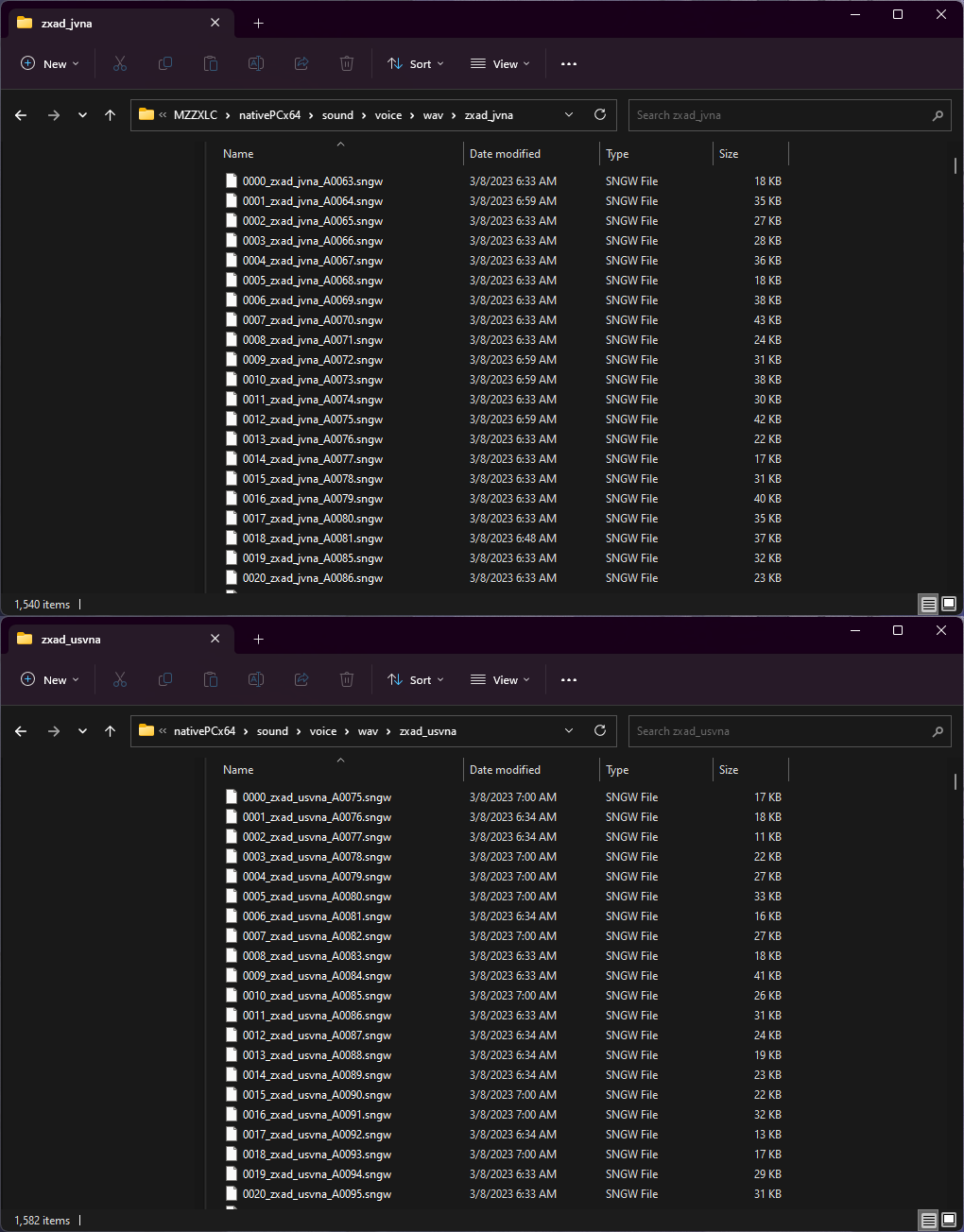The width and height of the screenshot is (964, 1232).
Task: Open the See more menu in the bottom toolbar
Action: coord(568,679)
